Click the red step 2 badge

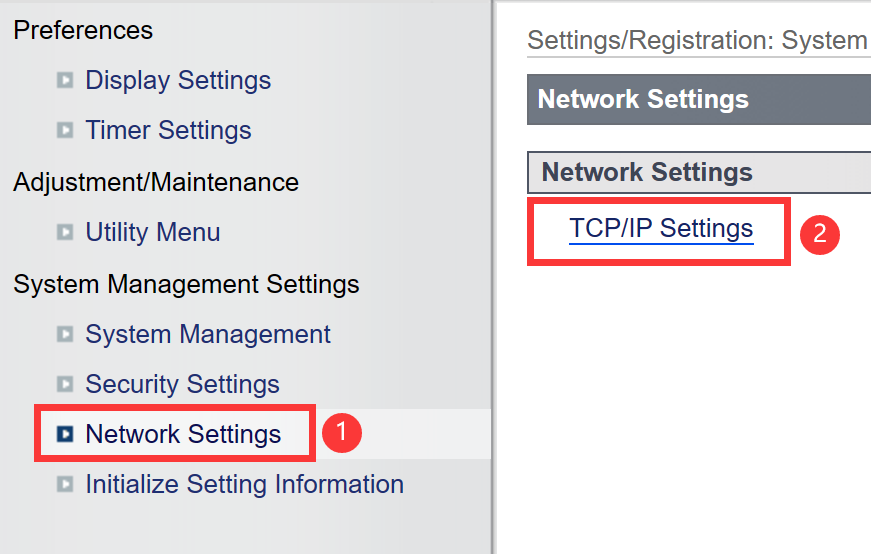click(820, 234)
